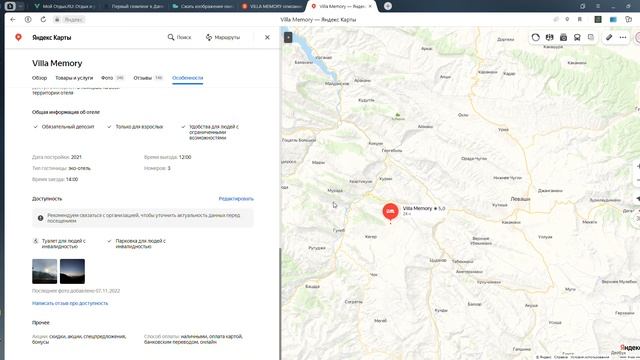Open browser menu icon at top-left corner

10,6
